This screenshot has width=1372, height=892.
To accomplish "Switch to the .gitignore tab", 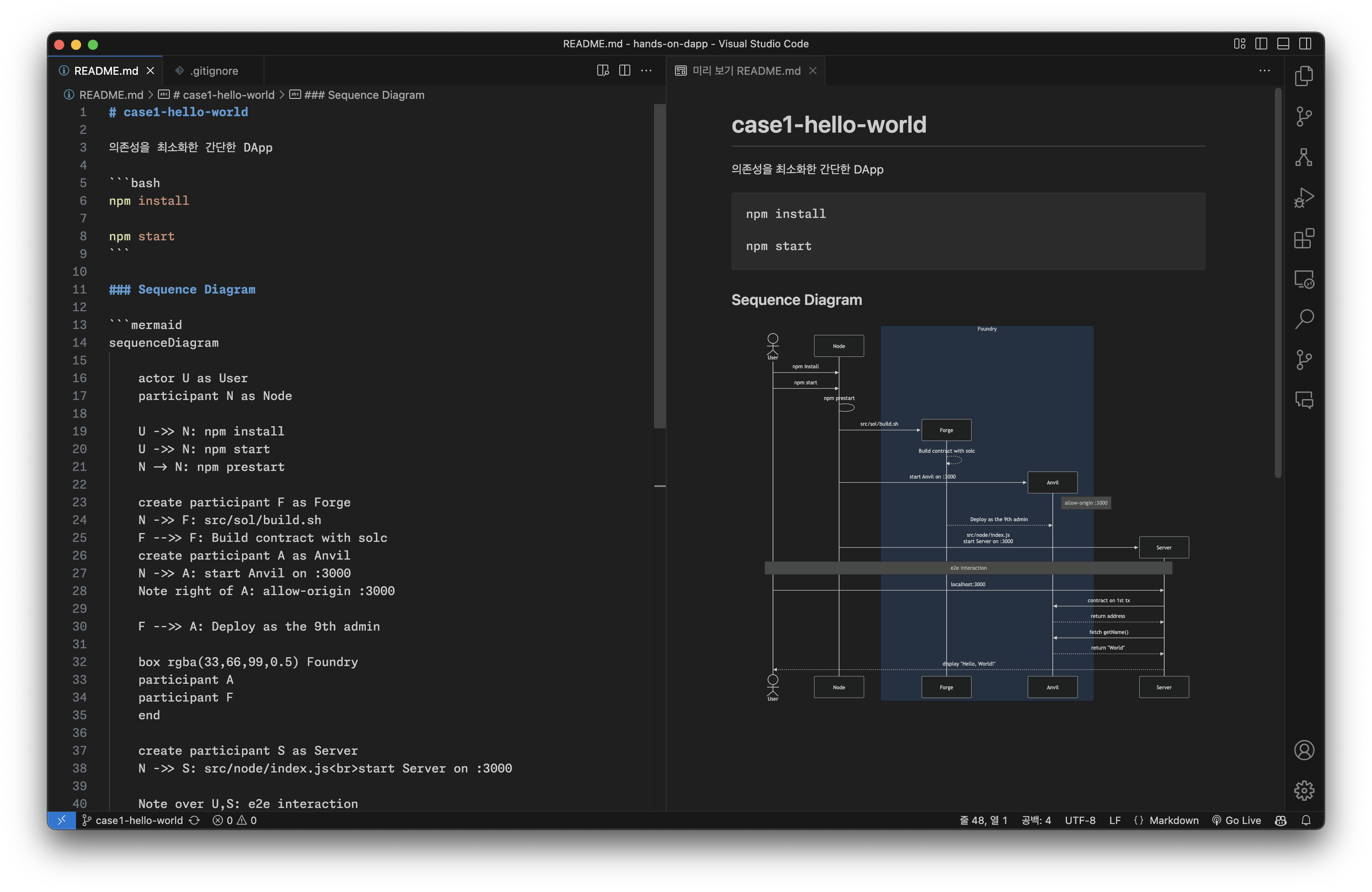I will (213, 70).
